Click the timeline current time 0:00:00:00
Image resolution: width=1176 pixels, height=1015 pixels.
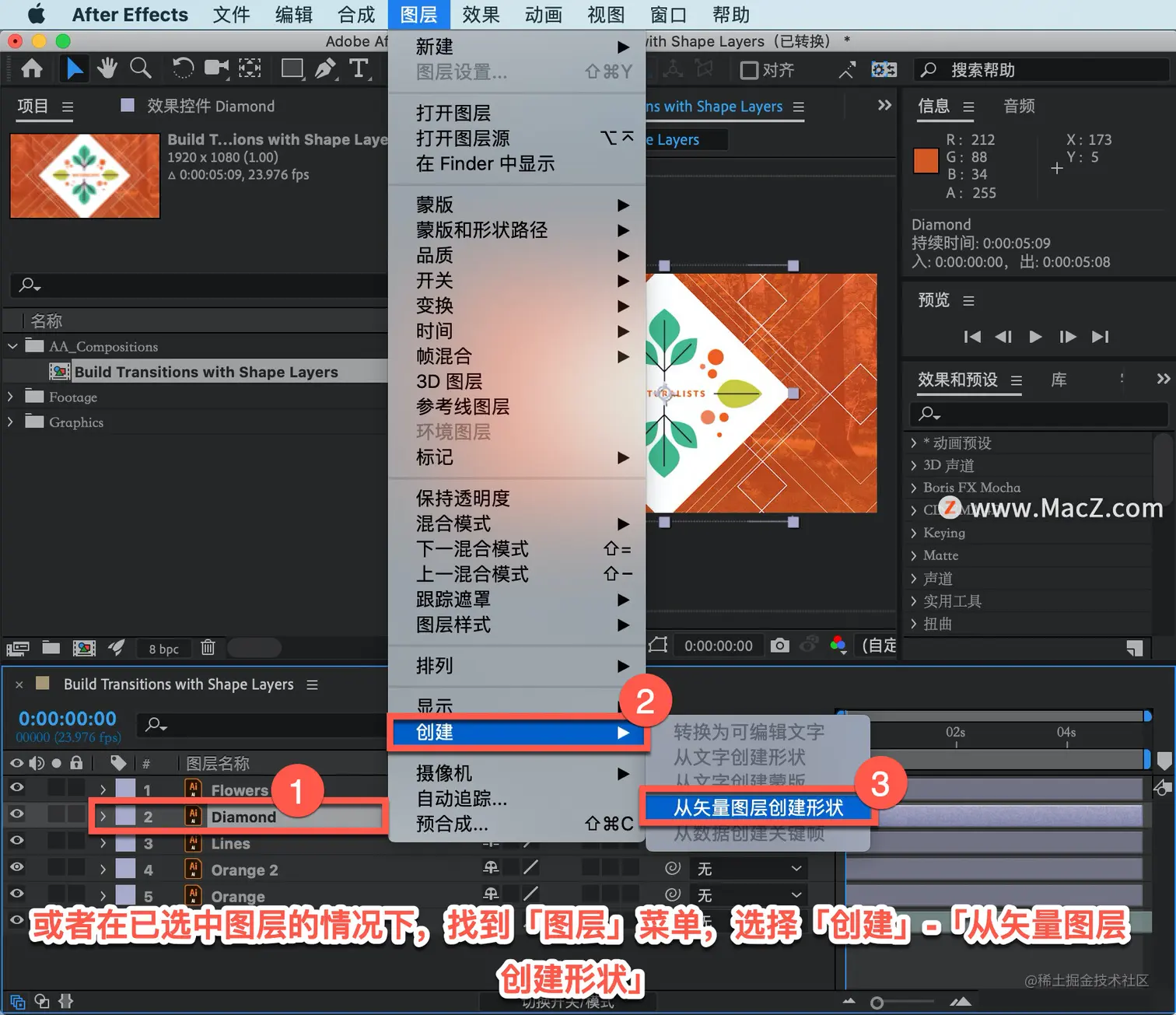68,719
